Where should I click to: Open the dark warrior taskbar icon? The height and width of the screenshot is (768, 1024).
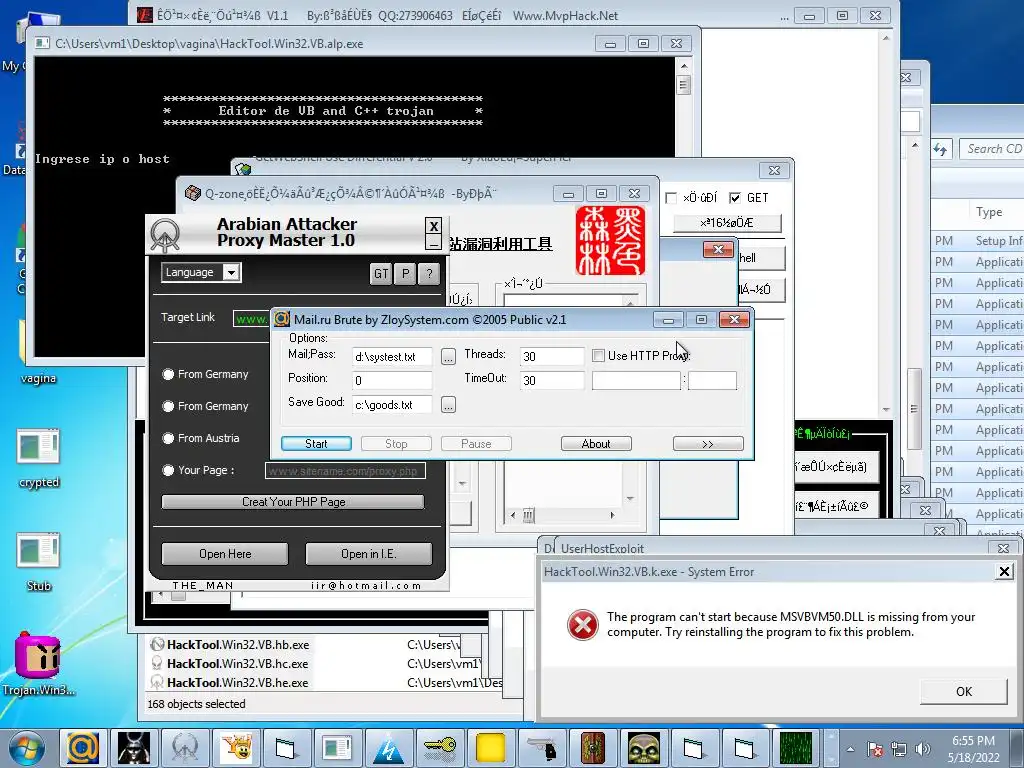pos(133,748)
